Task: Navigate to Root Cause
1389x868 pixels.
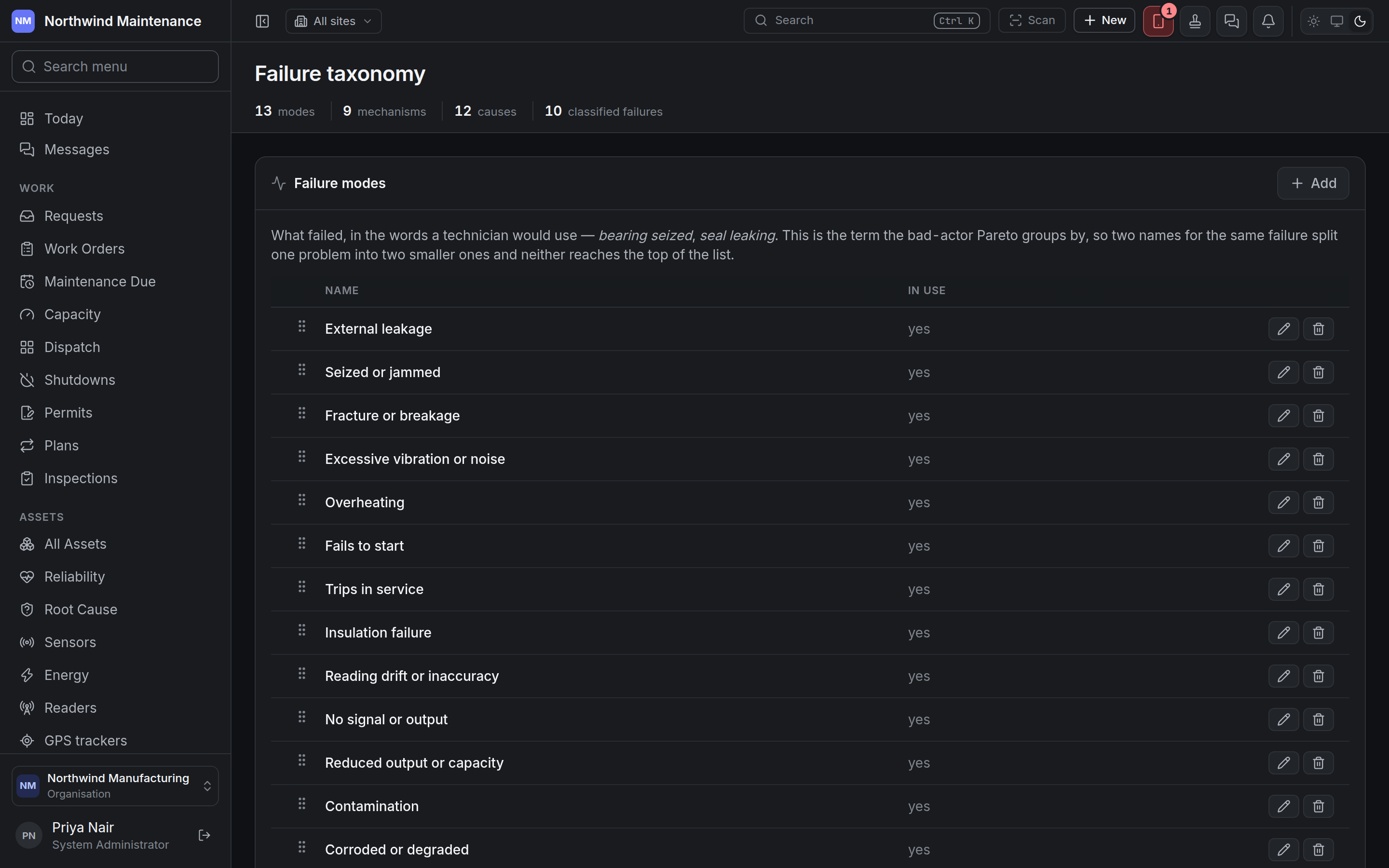Action: pyautogui.click(x=115, y=609)
